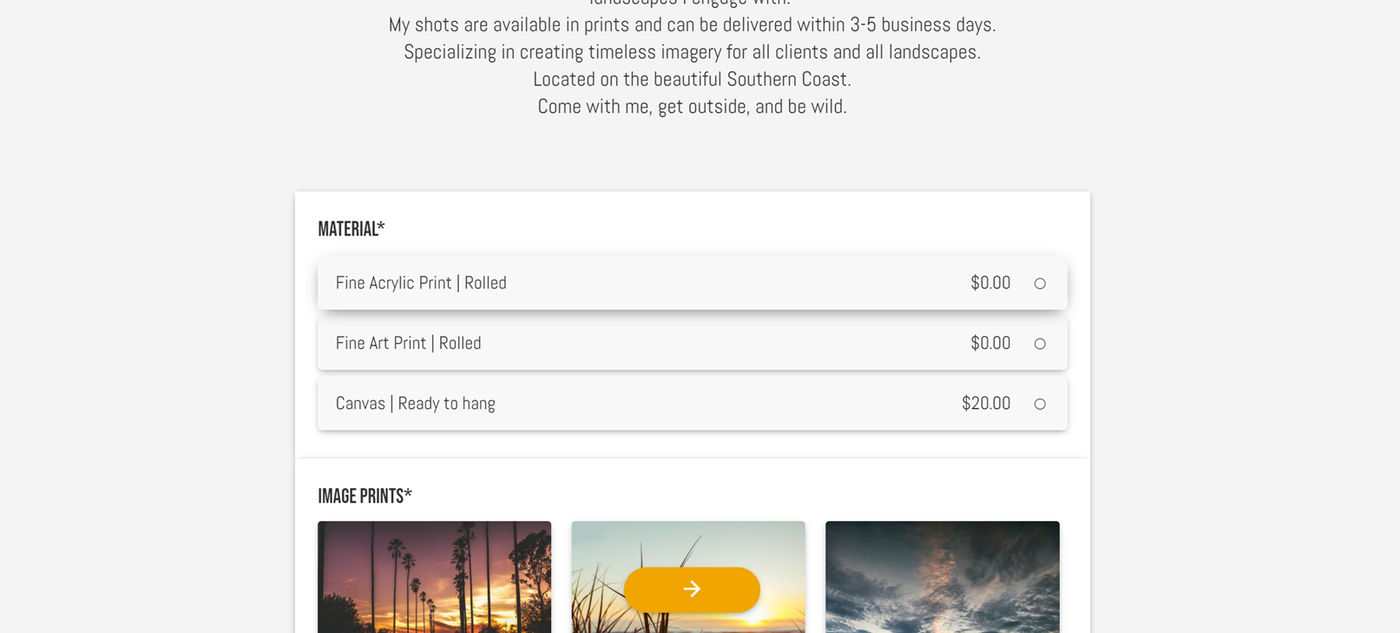Click the "Located on the beautiful Southern Coast" line
The width and height of the screenshot is (1400, 633).
click(x=692, y=79)
